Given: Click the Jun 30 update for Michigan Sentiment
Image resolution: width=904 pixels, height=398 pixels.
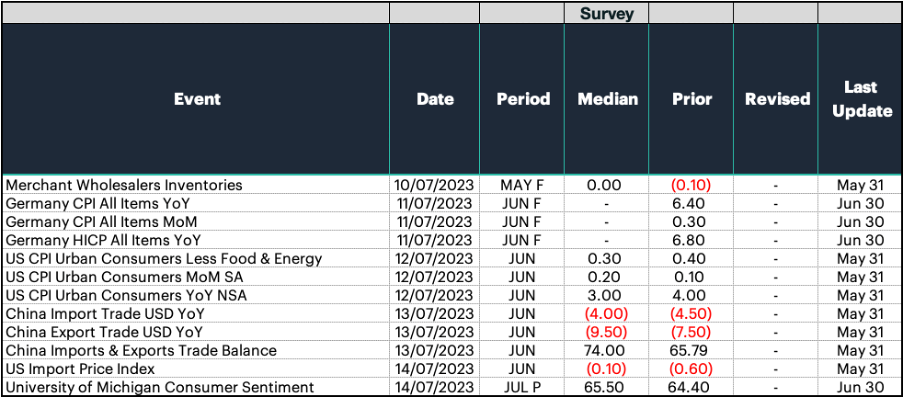Looking at the screenshot, I should pos(860,387).
